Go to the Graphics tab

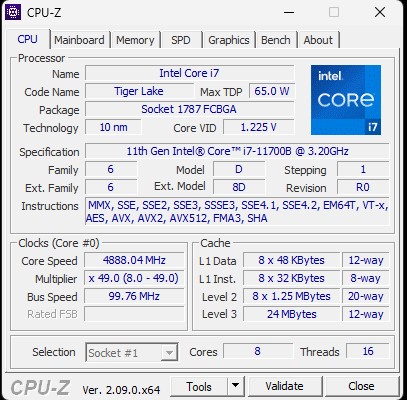point(229,40)
